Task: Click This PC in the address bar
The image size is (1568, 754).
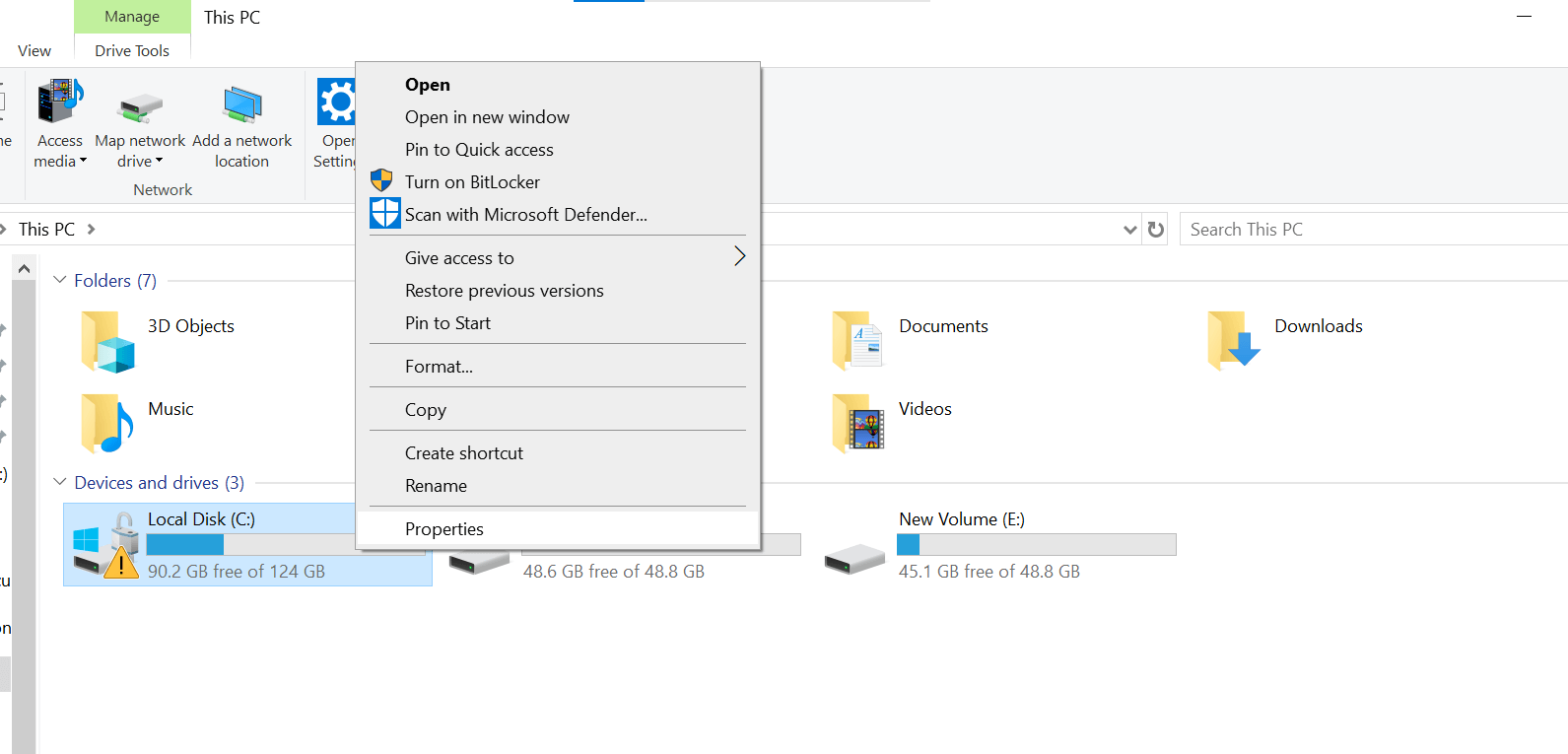Action: click(46, 230)
